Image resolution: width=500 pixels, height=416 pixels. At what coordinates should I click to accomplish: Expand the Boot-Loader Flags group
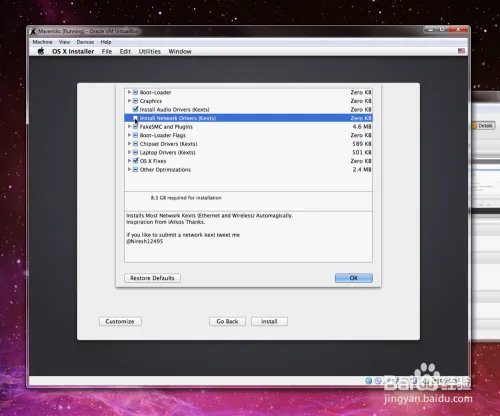coord(129,135)
